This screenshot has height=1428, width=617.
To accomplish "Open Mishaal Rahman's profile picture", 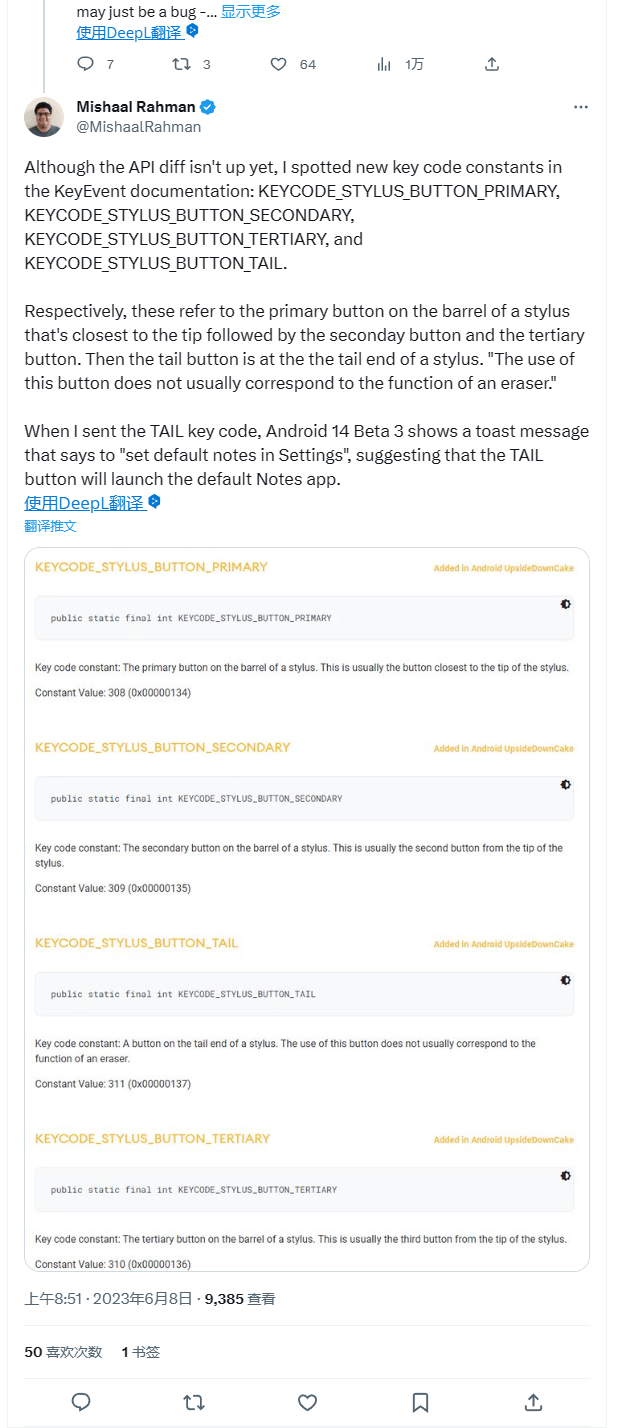I will coord(45,117).
